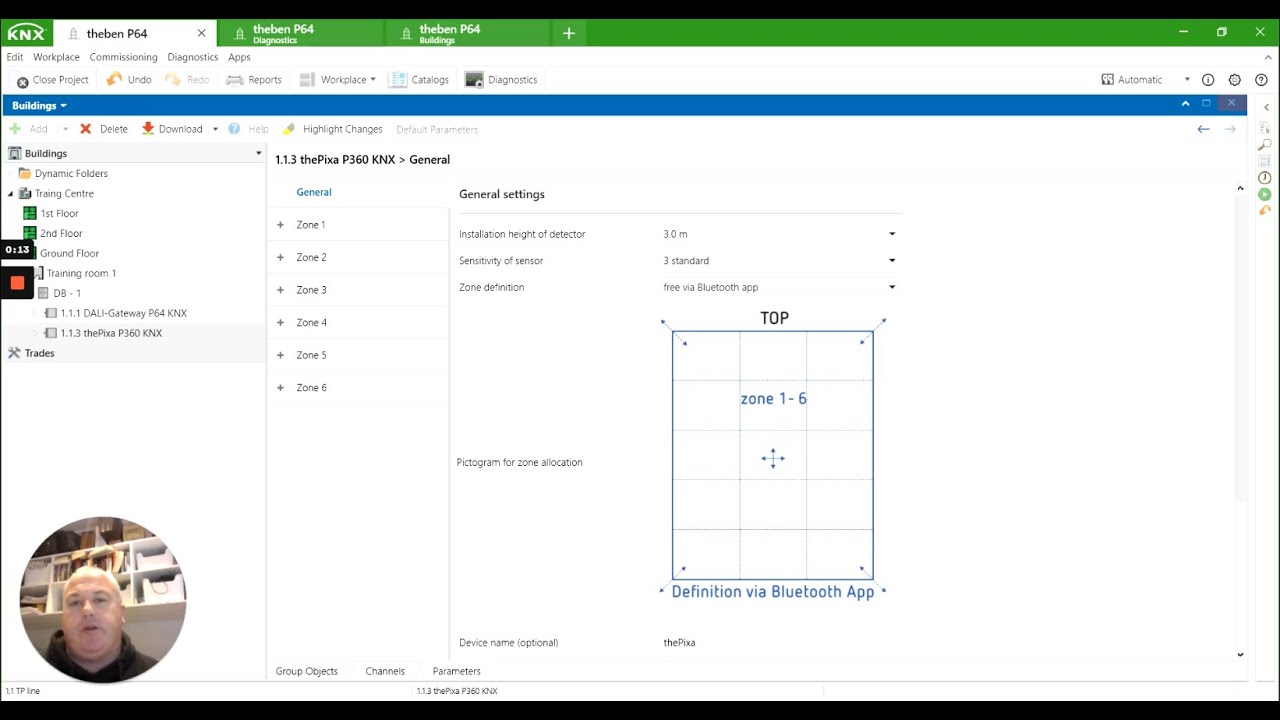
Task: Switch to the Channels tab
Action: (x=385, y=671)
